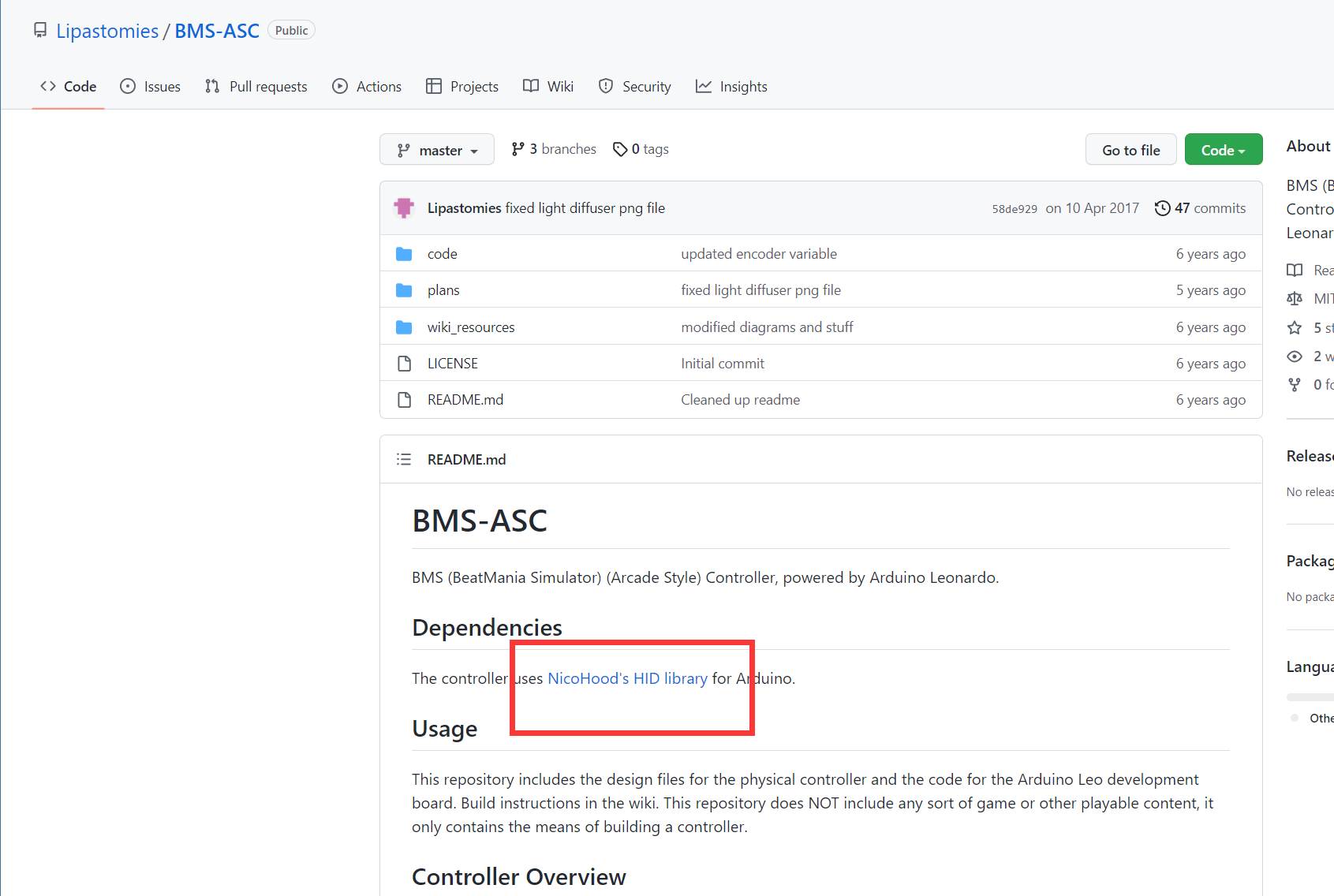Click the watchers eye icon in About
The width and height of the screenshot is (1334, 896).
pos(1295,357)
